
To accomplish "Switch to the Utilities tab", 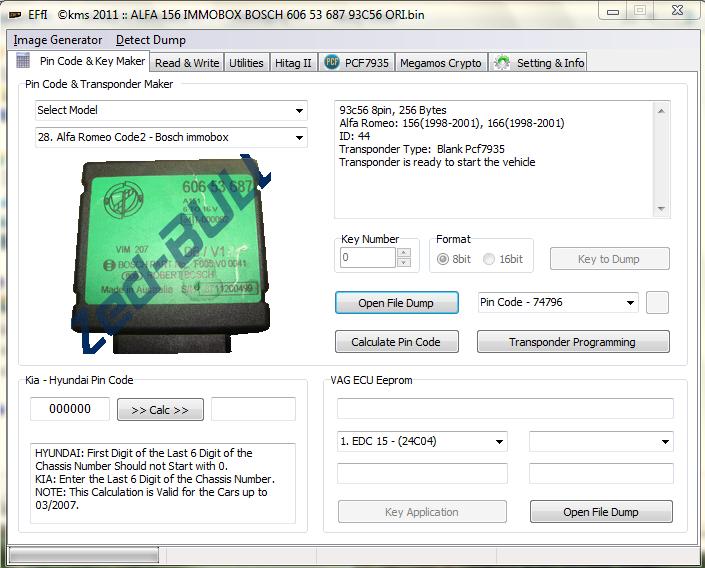I will [246, 63].
